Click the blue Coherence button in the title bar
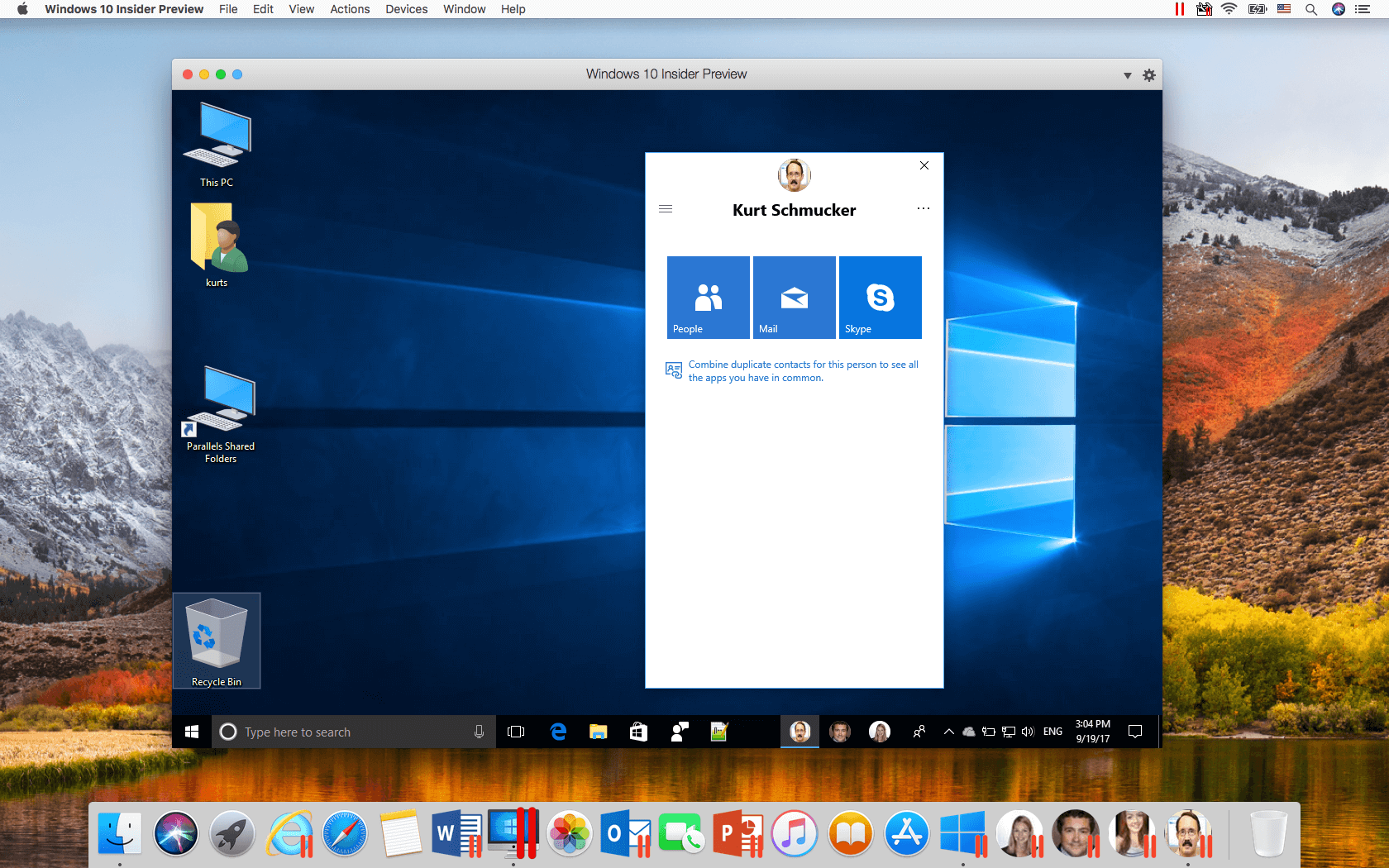1389x868 pixels. pyautogui.click(x=237, y=74)
